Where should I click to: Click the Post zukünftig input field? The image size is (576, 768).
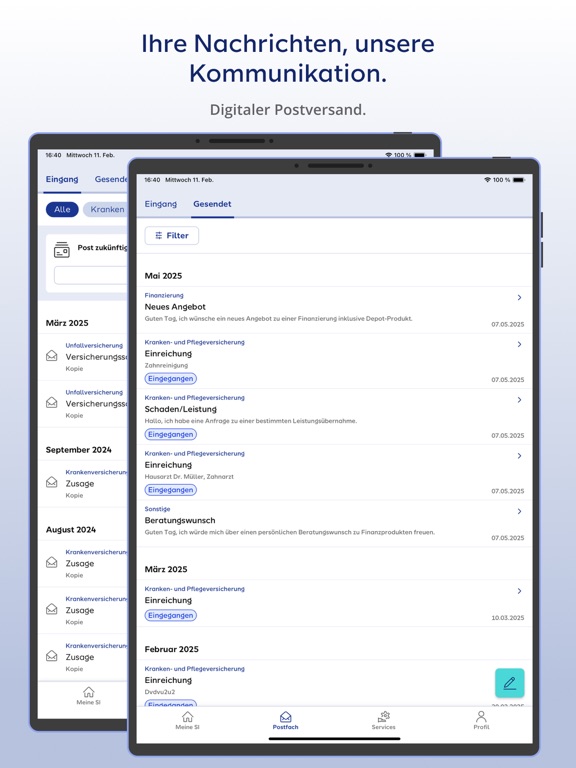[91, 275]
